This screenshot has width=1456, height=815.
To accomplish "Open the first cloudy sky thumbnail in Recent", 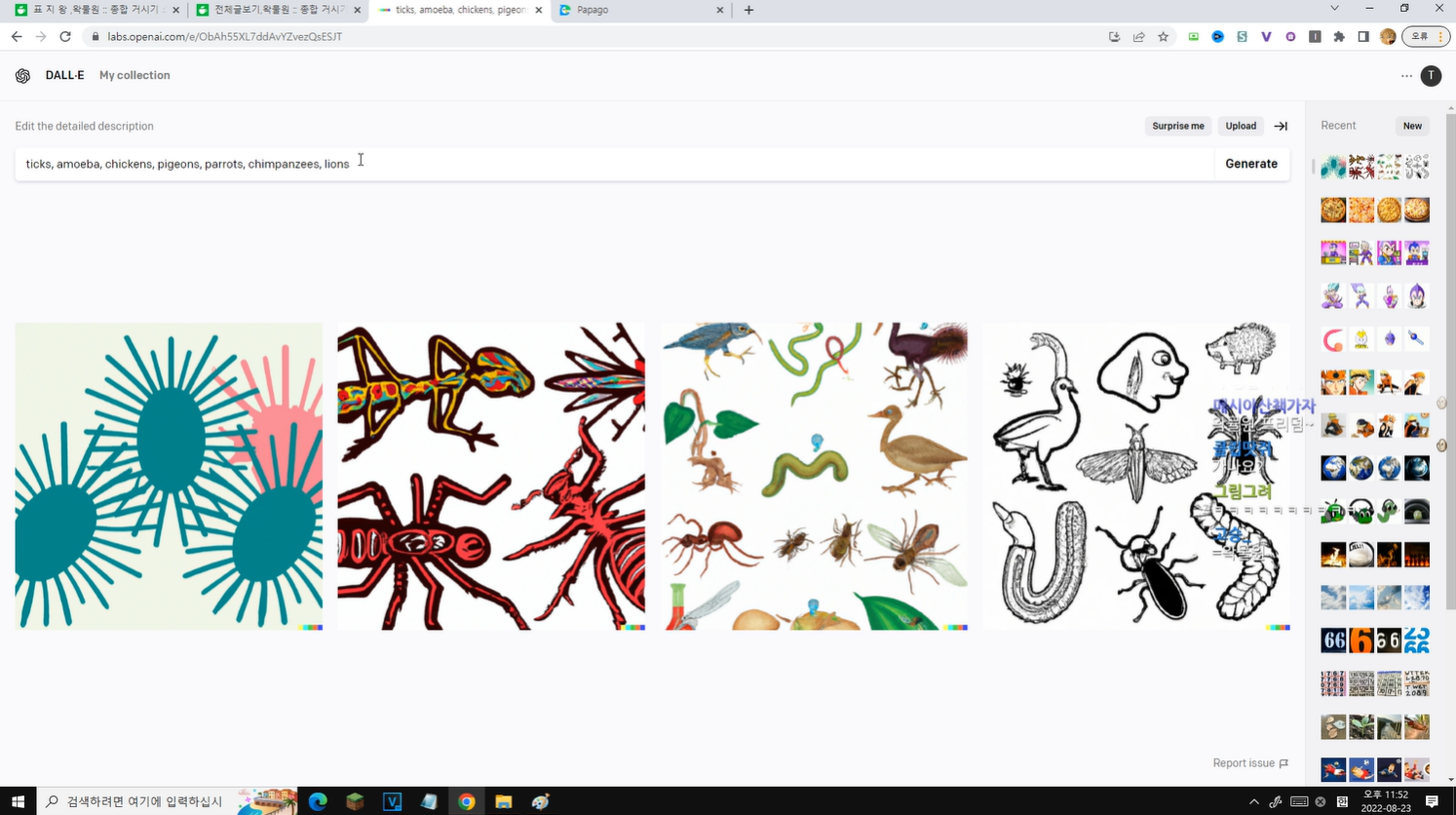I will click(x=1333, y=597).
